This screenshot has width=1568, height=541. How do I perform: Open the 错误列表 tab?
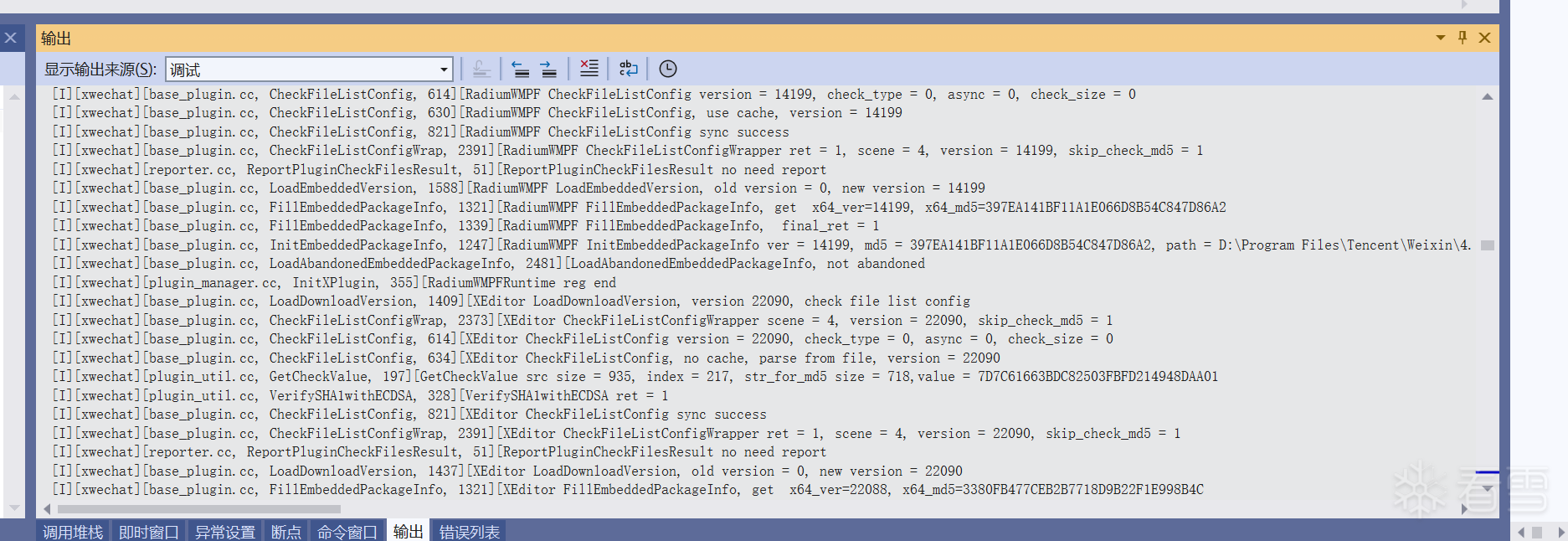coord(470,531)
